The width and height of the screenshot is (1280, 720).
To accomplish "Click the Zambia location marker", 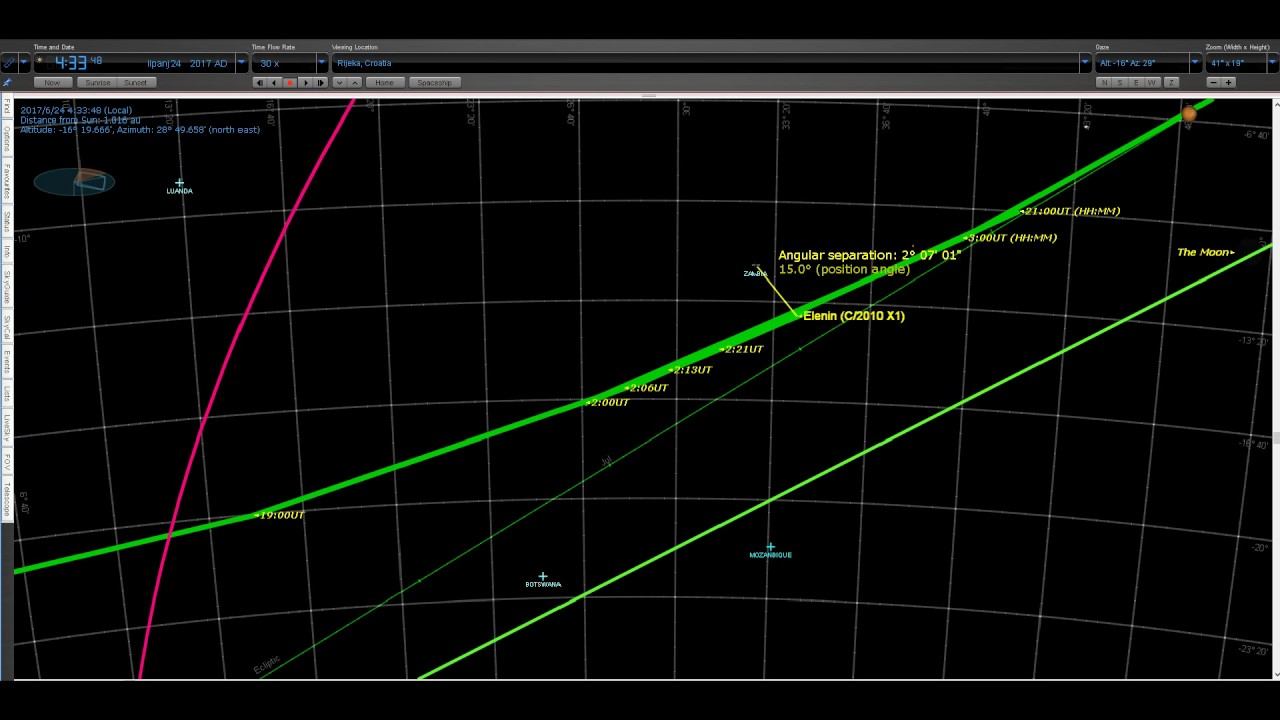I will point(755,272).
